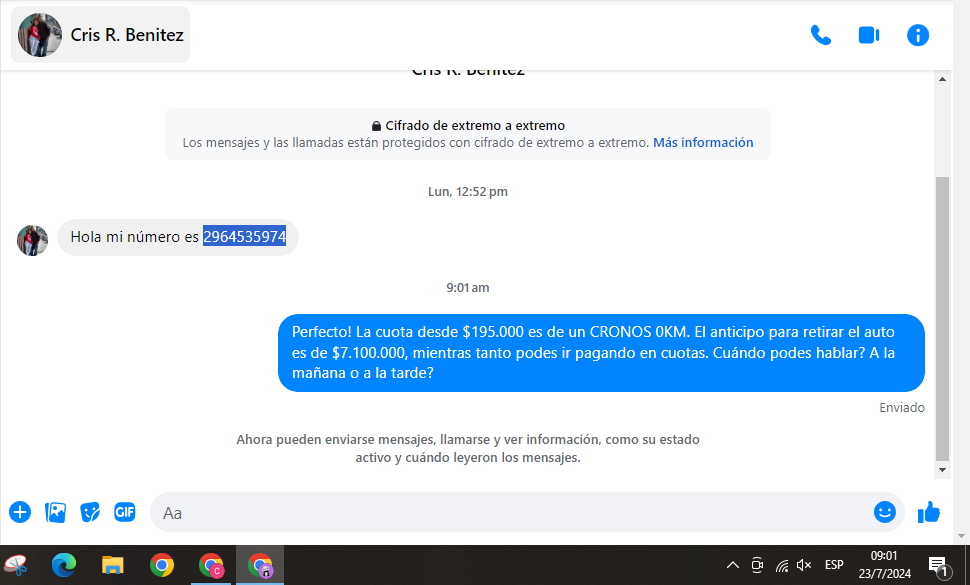Open Snipping Tool from taskbar
This screenshot has width=970, height=585.
[16, 565]
